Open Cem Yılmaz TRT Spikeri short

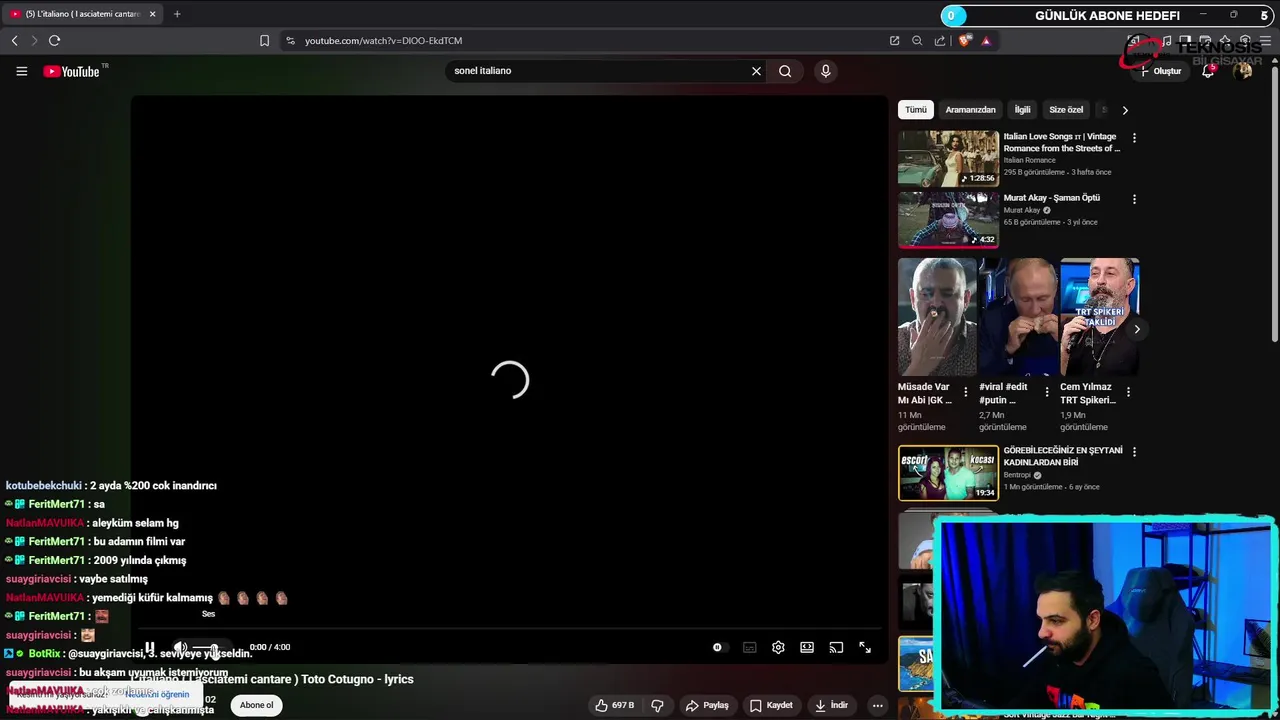1099,317
